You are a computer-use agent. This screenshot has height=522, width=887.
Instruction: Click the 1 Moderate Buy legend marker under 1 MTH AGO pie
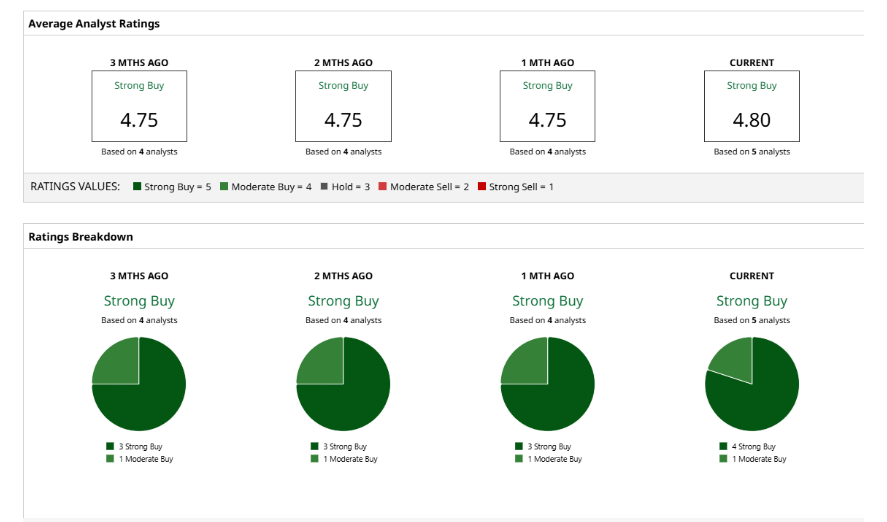coord(519,459)
